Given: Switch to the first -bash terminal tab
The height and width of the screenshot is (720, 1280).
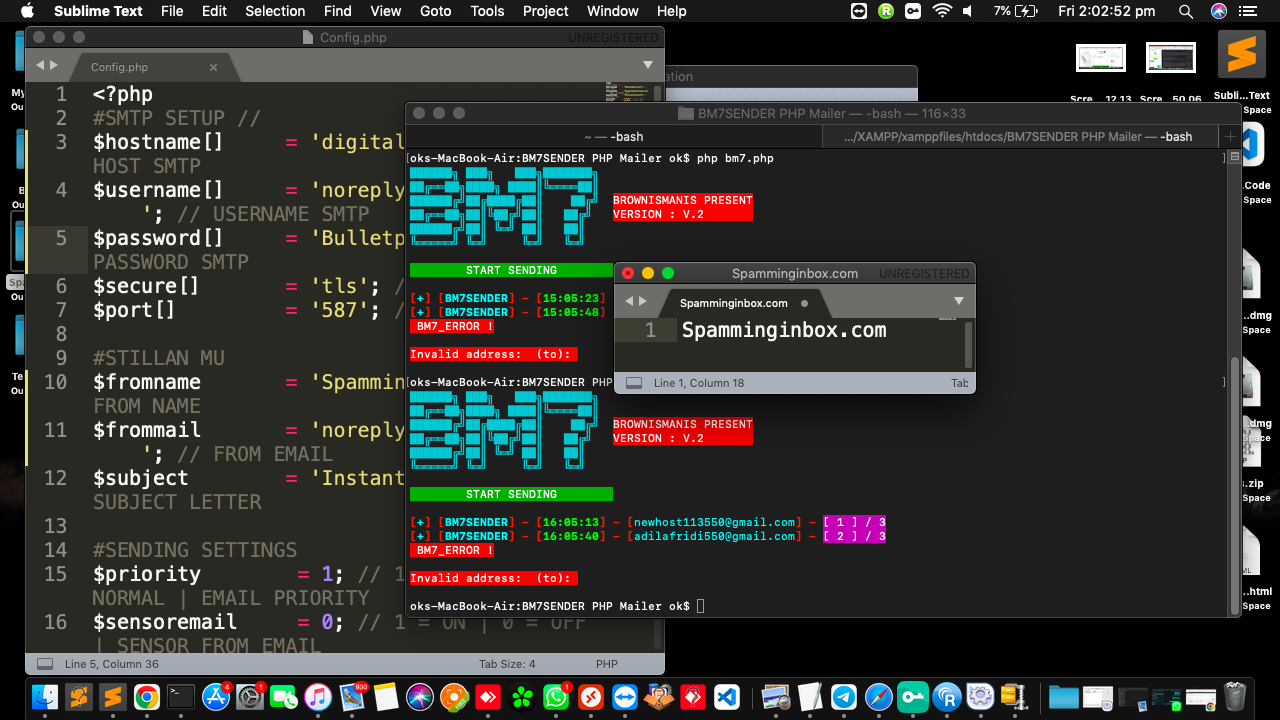Looking at the screenshot, I should tap(613, 136).
